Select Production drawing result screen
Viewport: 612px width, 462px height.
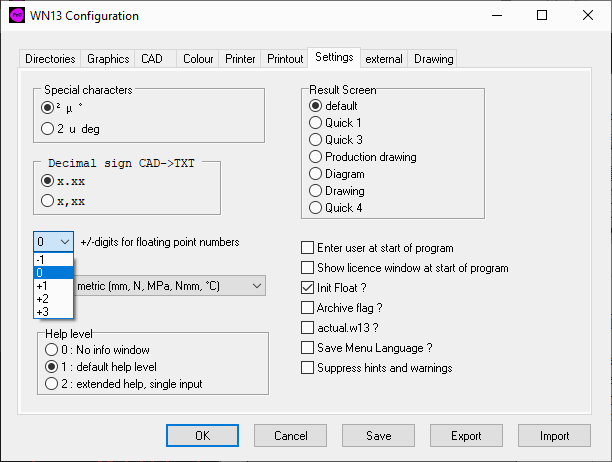[316, 157]
